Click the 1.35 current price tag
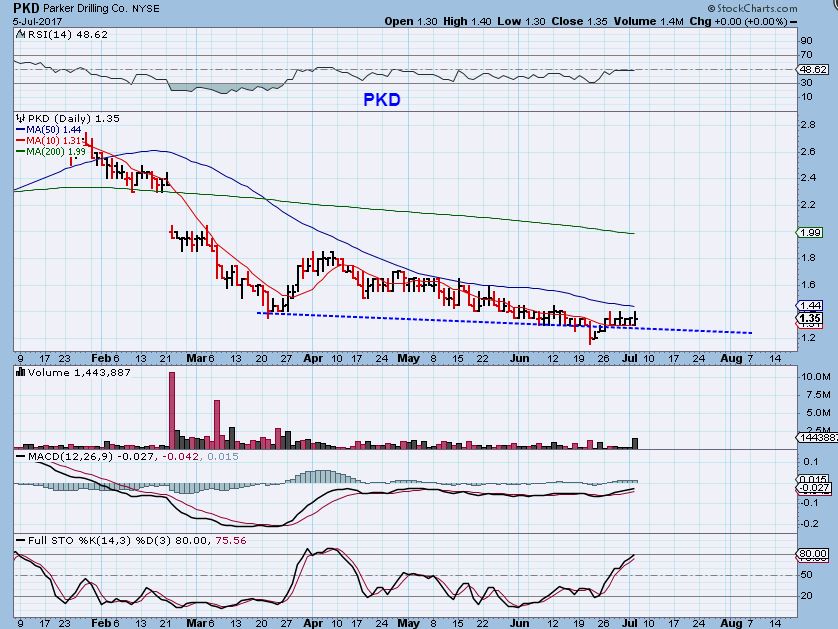The image size is (838, 629). click(x=810, y=318)
